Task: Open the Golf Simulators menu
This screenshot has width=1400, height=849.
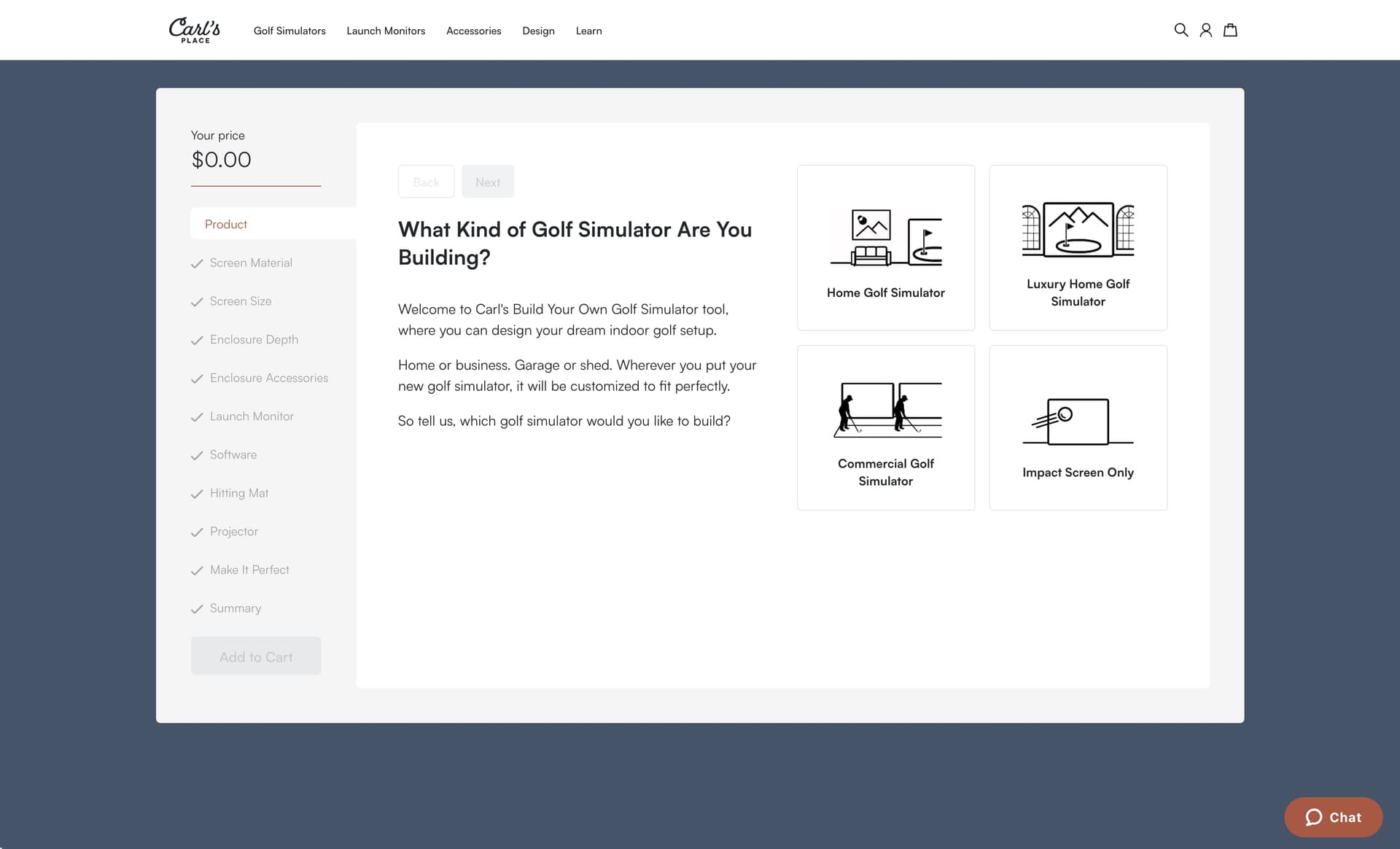Action: 289,31
